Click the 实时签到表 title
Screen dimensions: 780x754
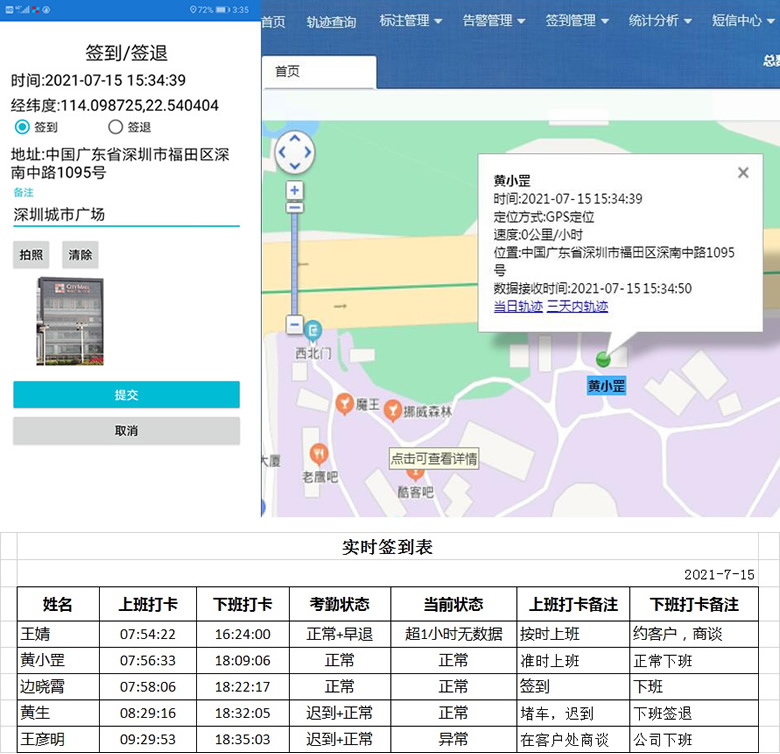388,547
